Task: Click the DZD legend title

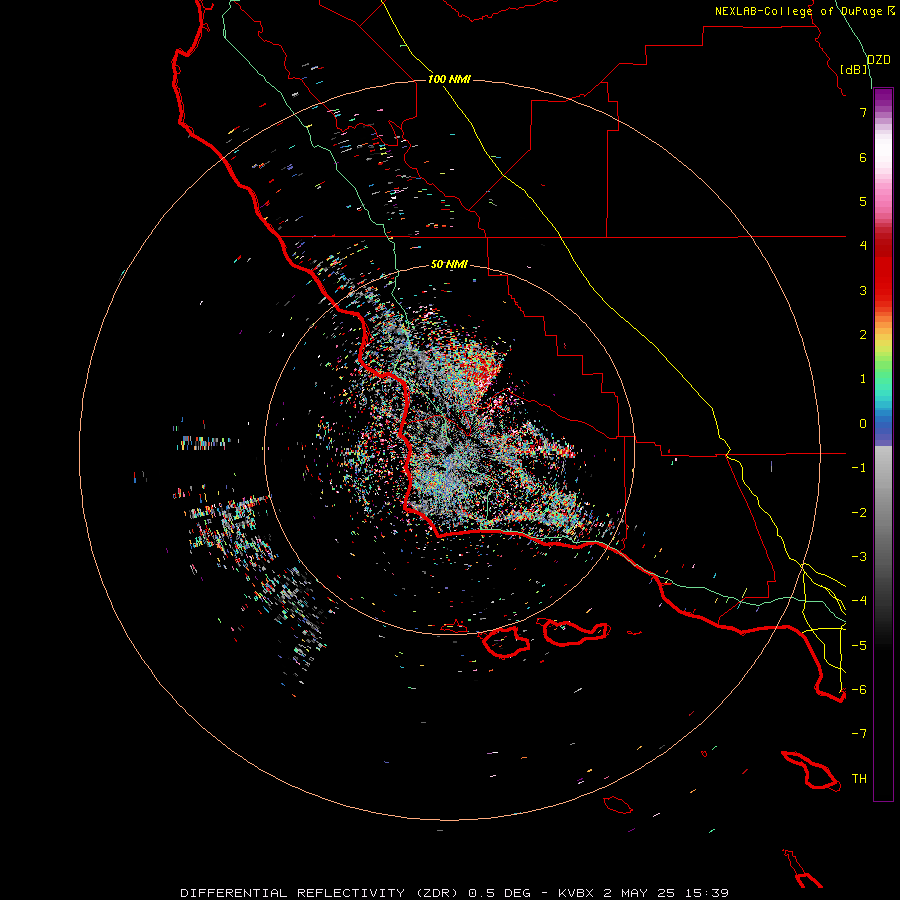Action: pos(879,60)
